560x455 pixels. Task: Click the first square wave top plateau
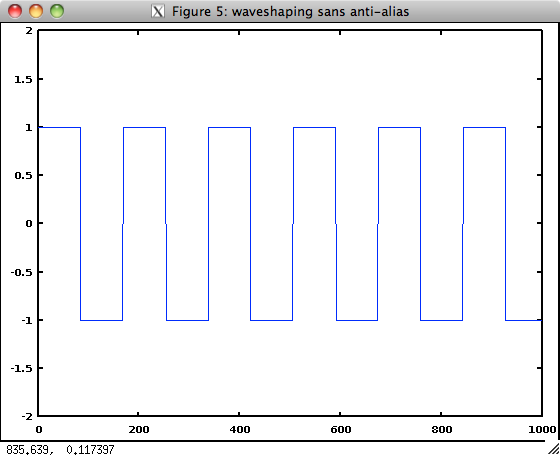coord(60,127)
